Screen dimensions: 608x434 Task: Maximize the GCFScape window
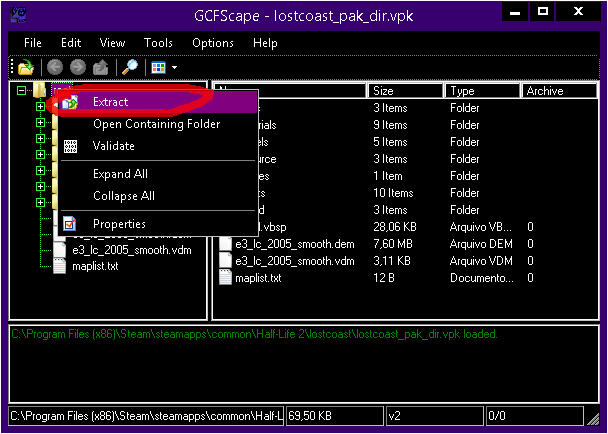pos(543,12)
